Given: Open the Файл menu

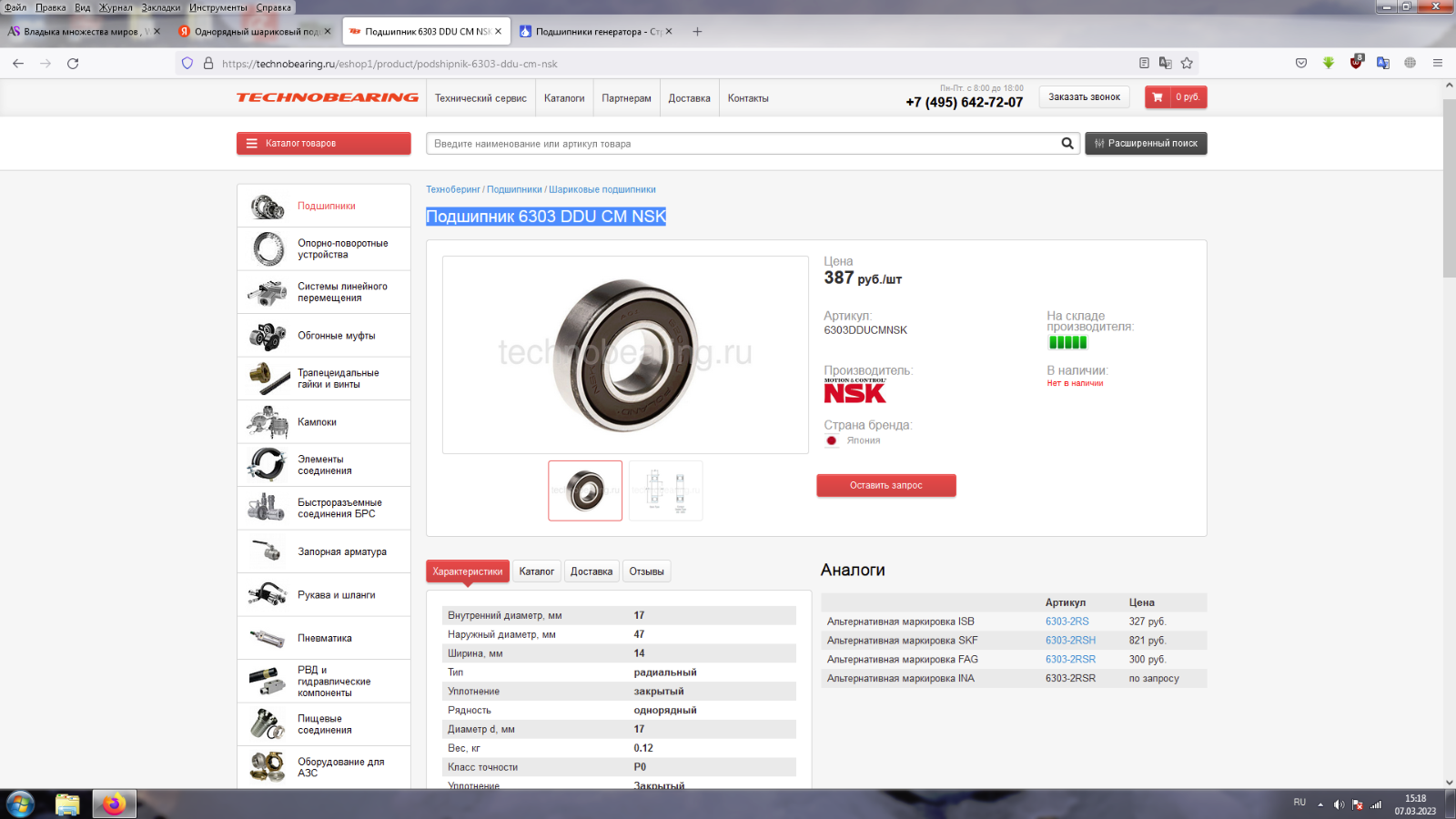Looking at the screenshot, I should (15, 7).
